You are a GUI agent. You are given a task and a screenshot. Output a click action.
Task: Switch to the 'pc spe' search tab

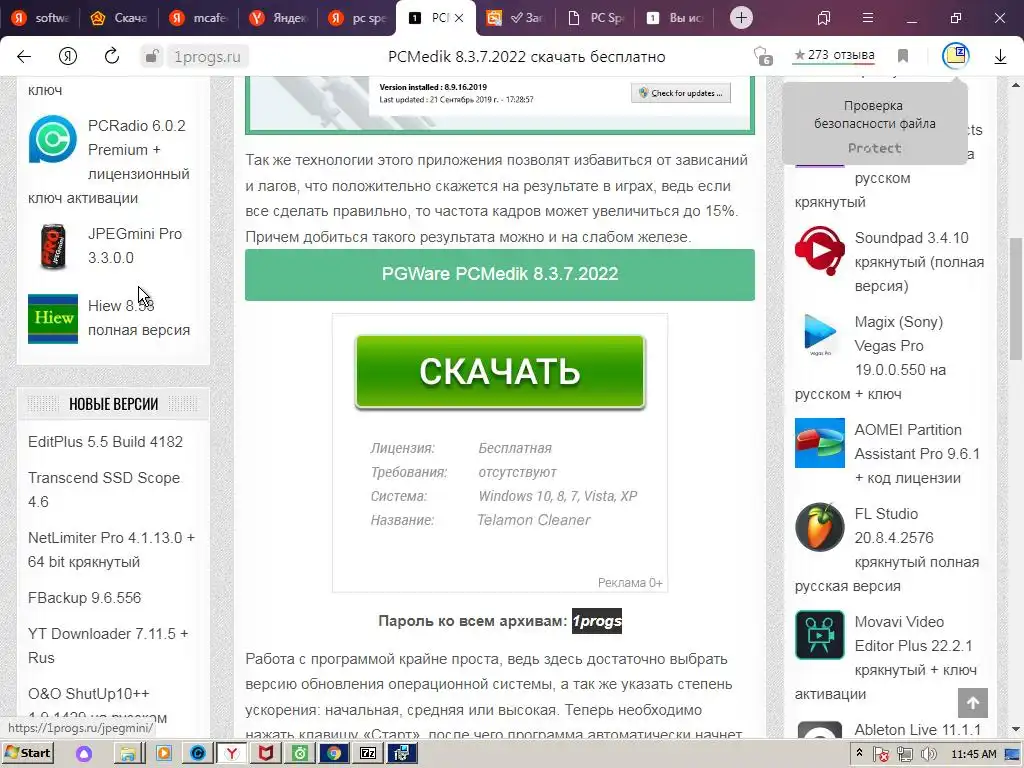pyautogui.click(x=357, y=18)
